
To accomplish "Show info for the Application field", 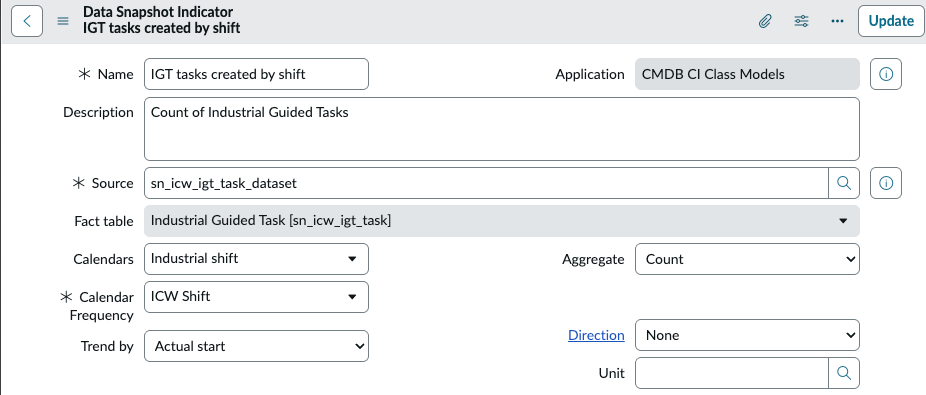I will point(886,74).
